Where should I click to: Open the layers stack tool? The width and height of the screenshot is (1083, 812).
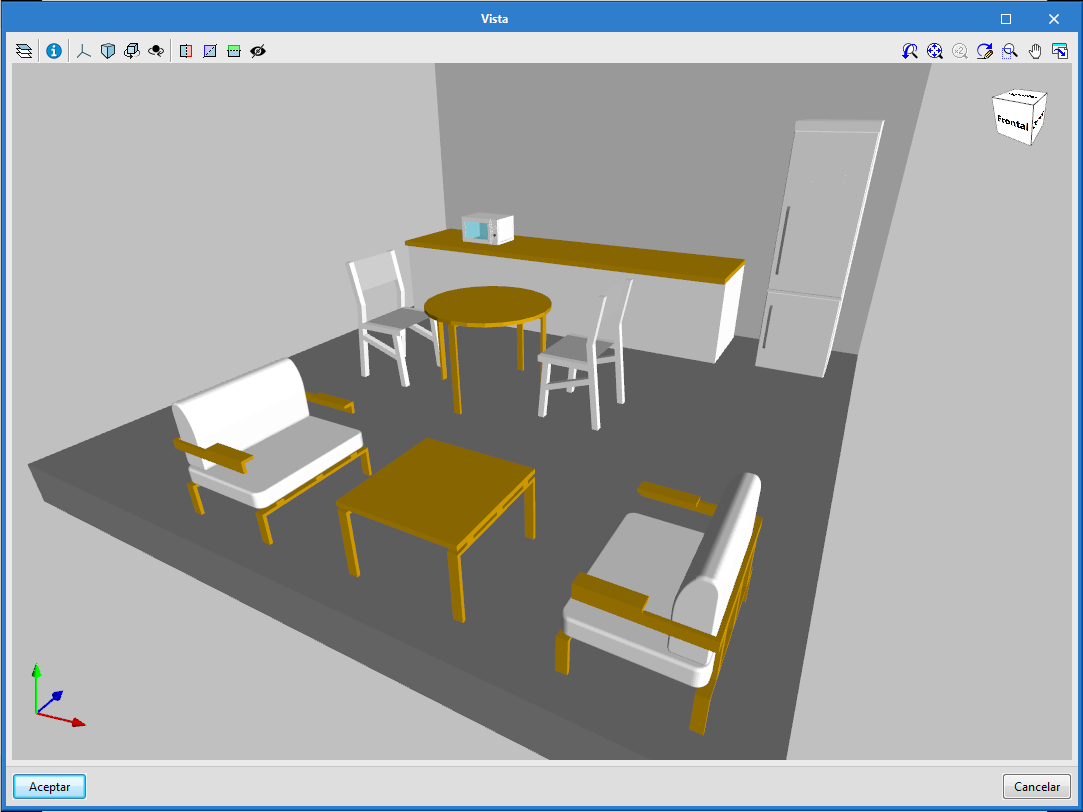[24, 51]
